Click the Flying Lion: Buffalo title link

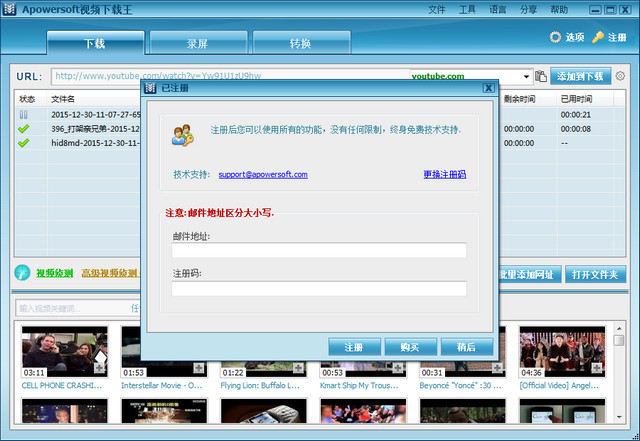coord(260,385)
